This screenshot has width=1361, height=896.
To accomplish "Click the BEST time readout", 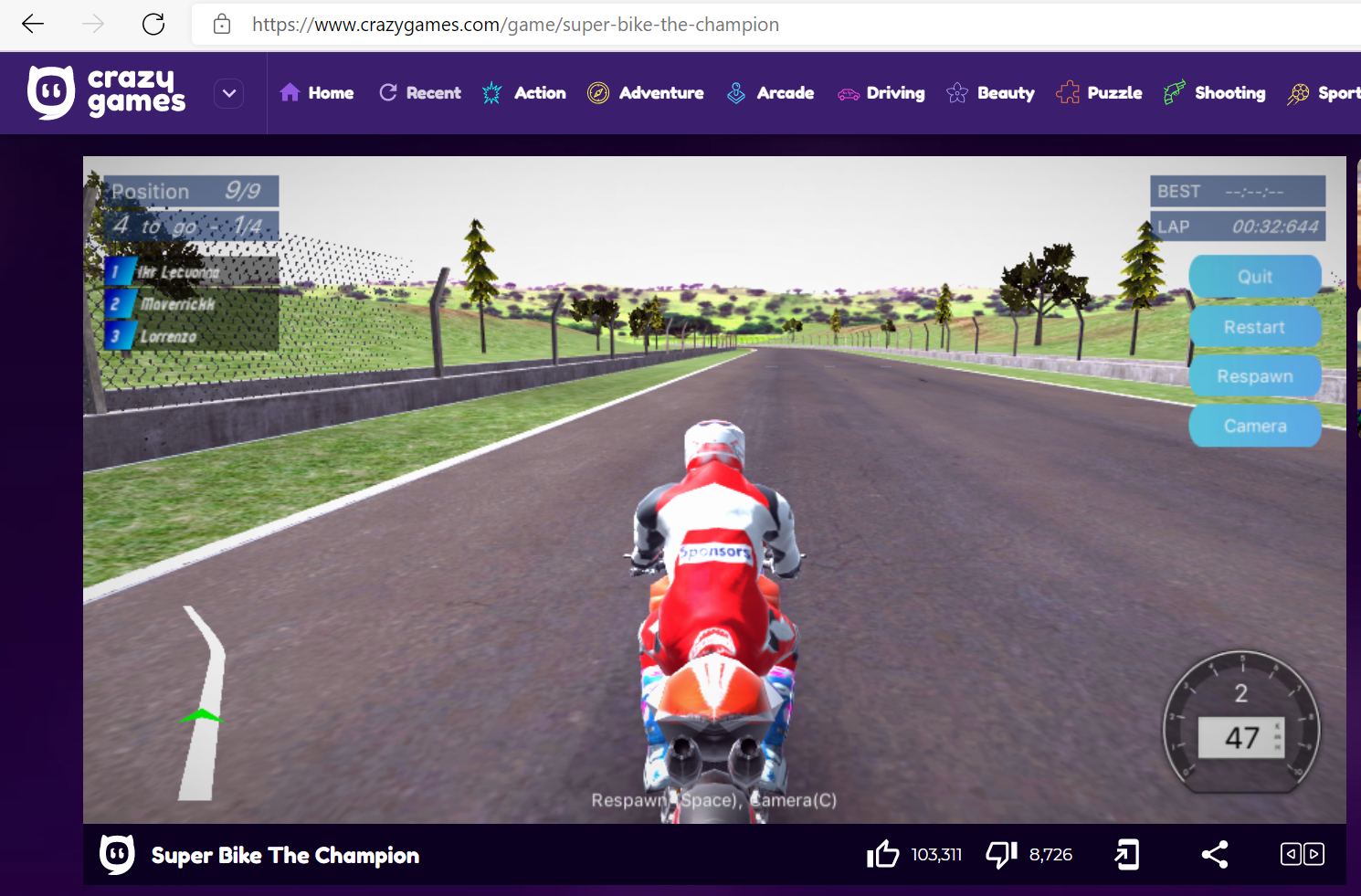I will point(1238,191).
